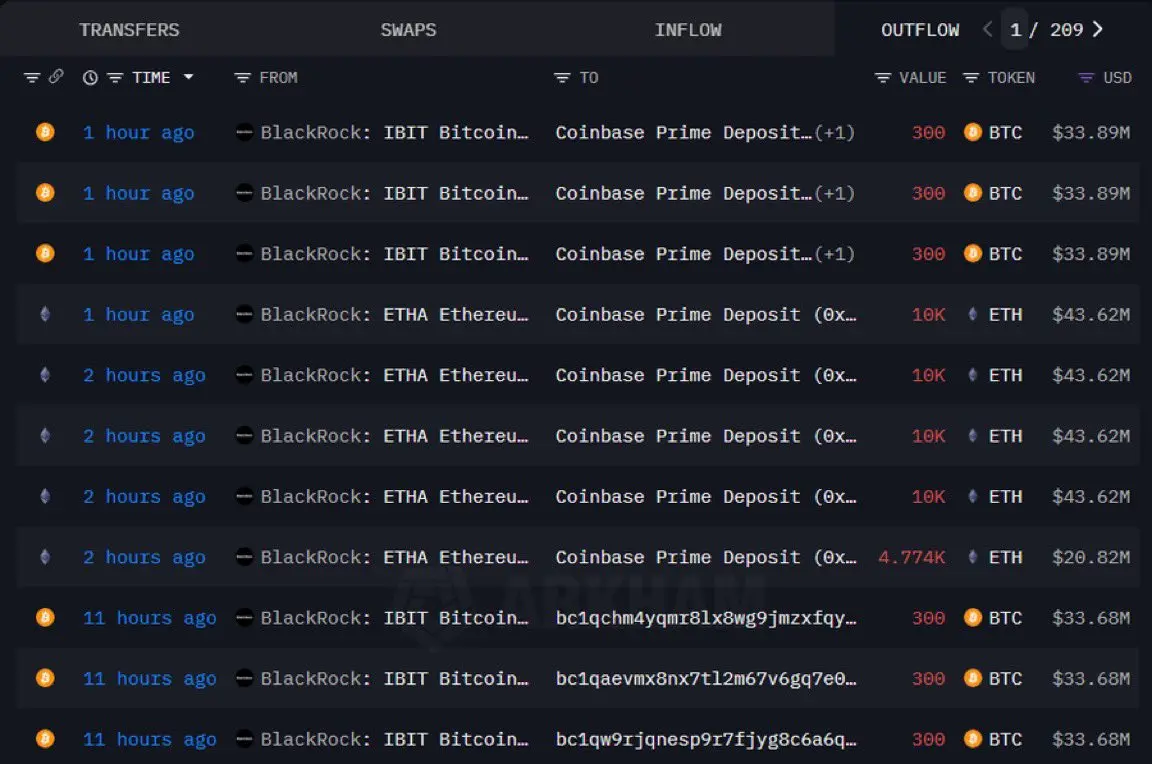1152x764 pixels.
Task: Click the general filter icon left of the link icon
Action: click(x=32, y=78)
